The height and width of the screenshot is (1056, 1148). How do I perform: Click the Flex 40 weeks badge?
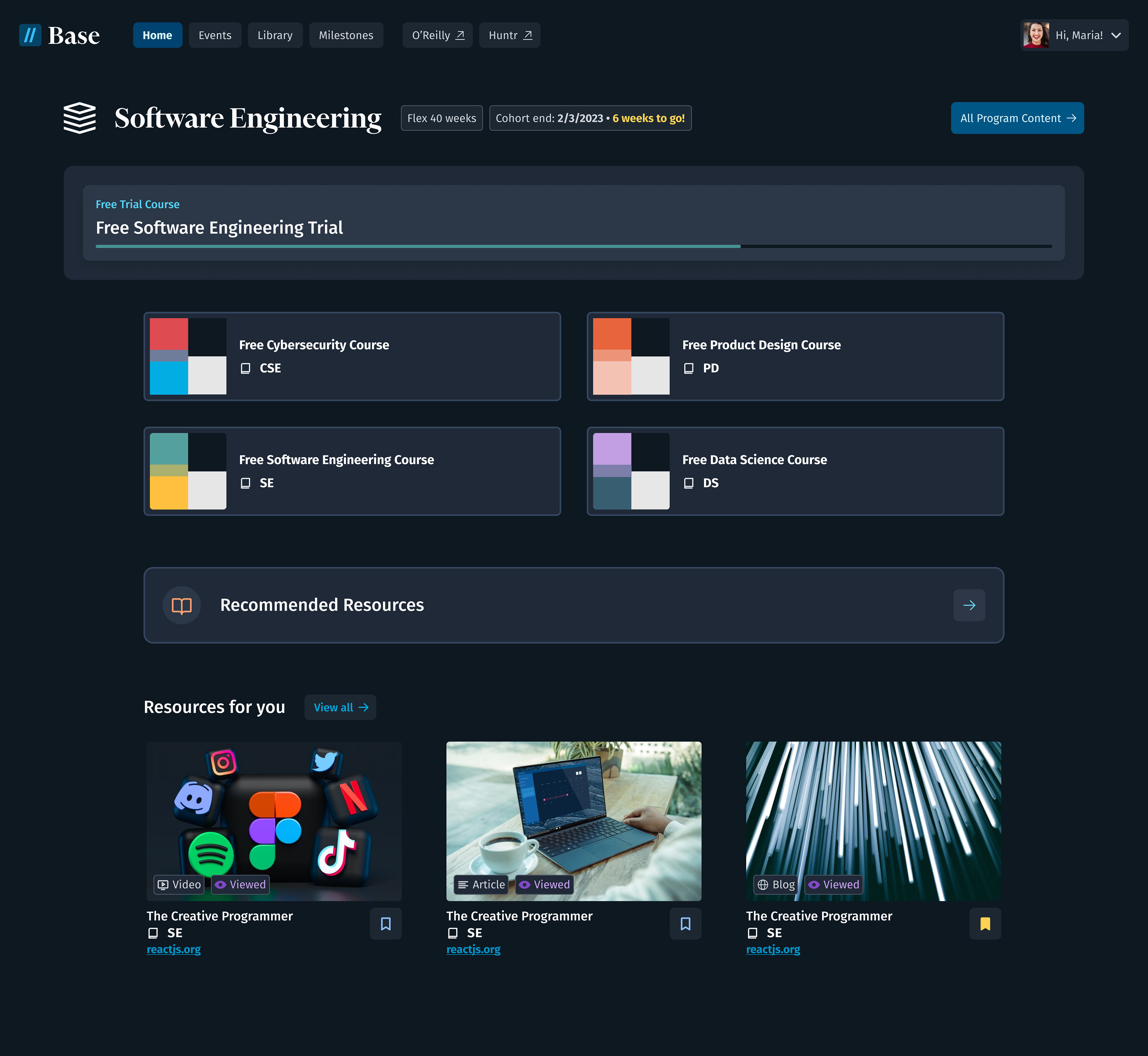point(442,118)
